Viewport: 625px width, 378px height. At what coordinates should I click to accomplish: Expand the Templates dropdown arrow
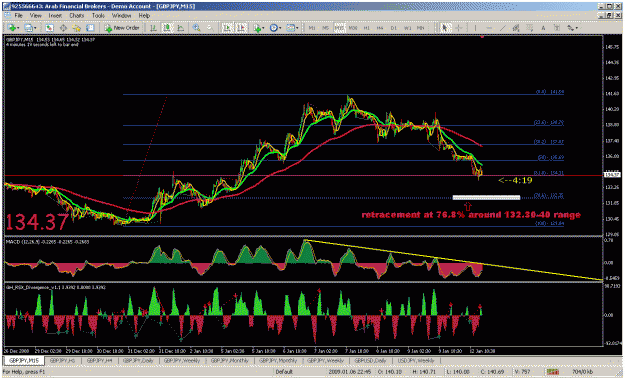[297, 28]
